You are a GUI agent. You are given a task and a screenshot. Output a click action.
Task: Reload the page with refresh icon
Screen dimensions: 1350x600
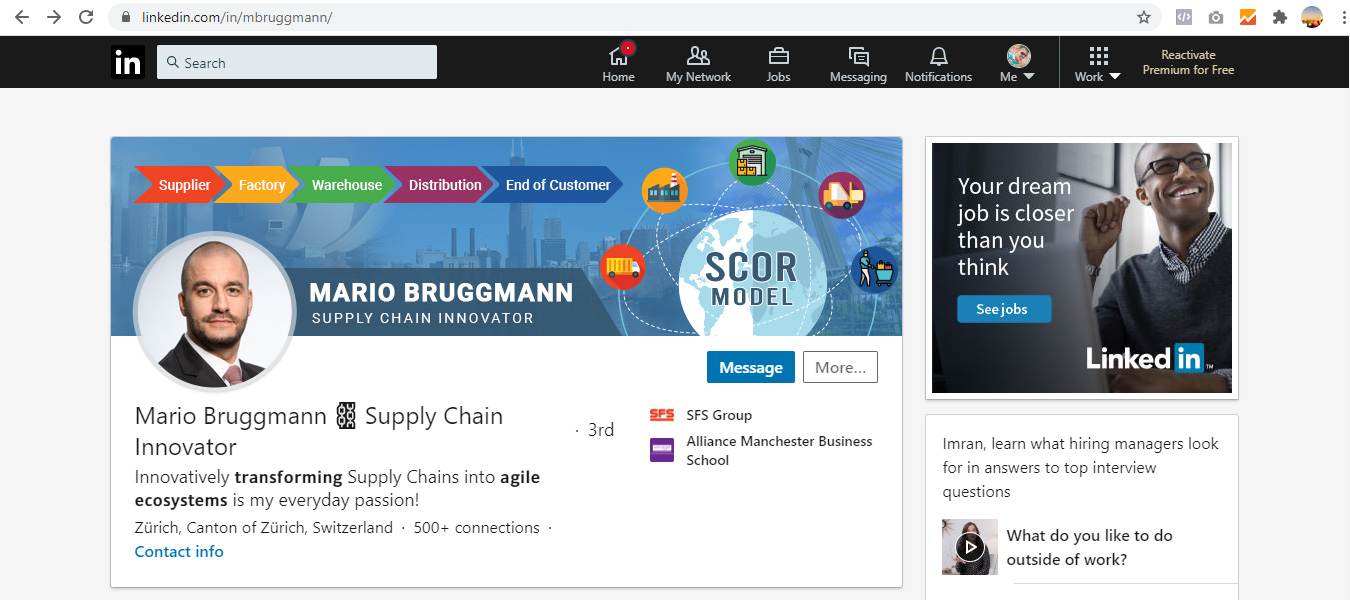point(86,17)
